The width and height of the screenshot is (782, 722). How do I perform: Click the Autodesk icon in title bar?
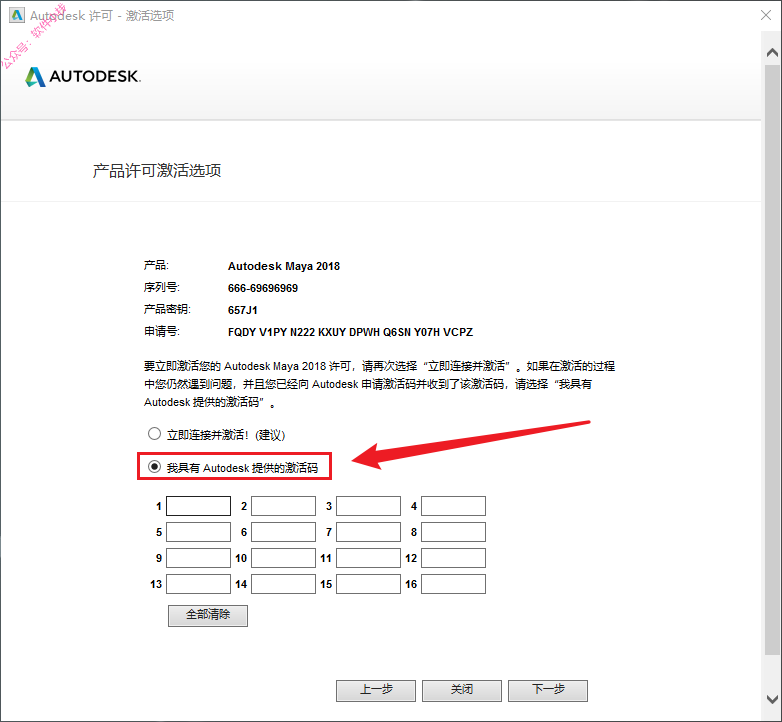point(16,15)
